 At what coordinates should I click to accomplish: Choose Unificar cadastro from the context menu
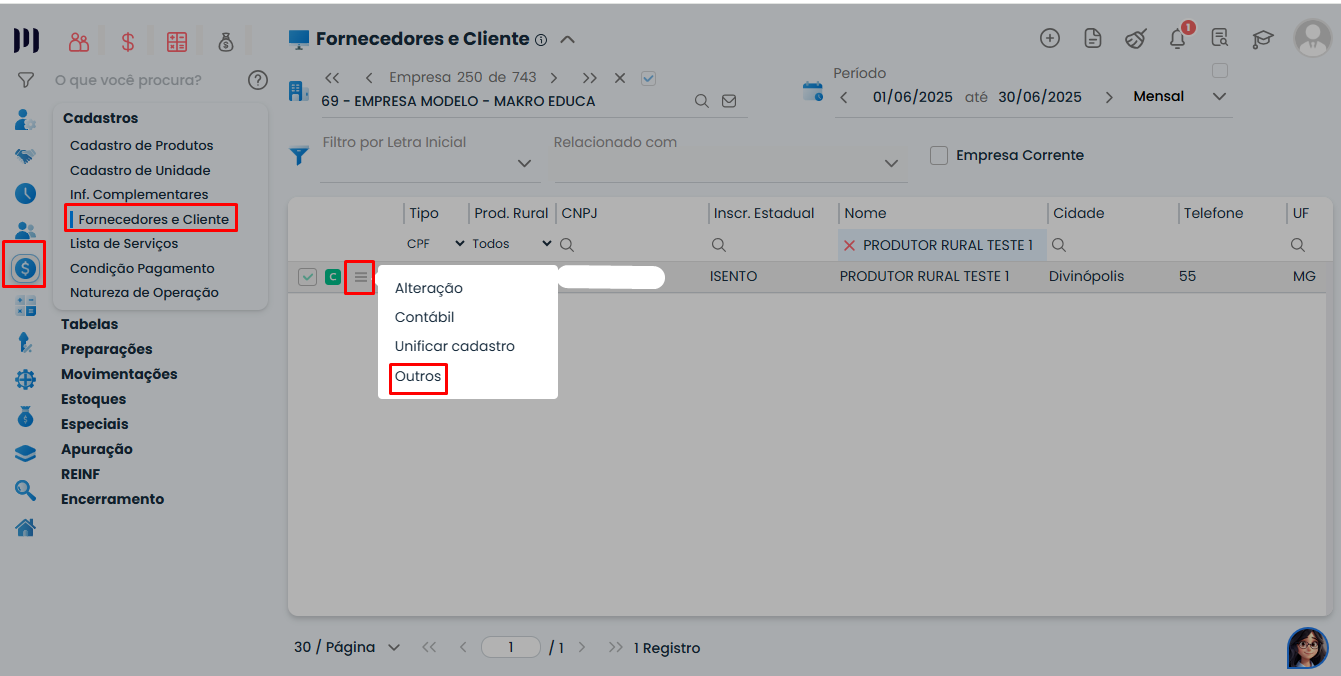tap(455, 346)
